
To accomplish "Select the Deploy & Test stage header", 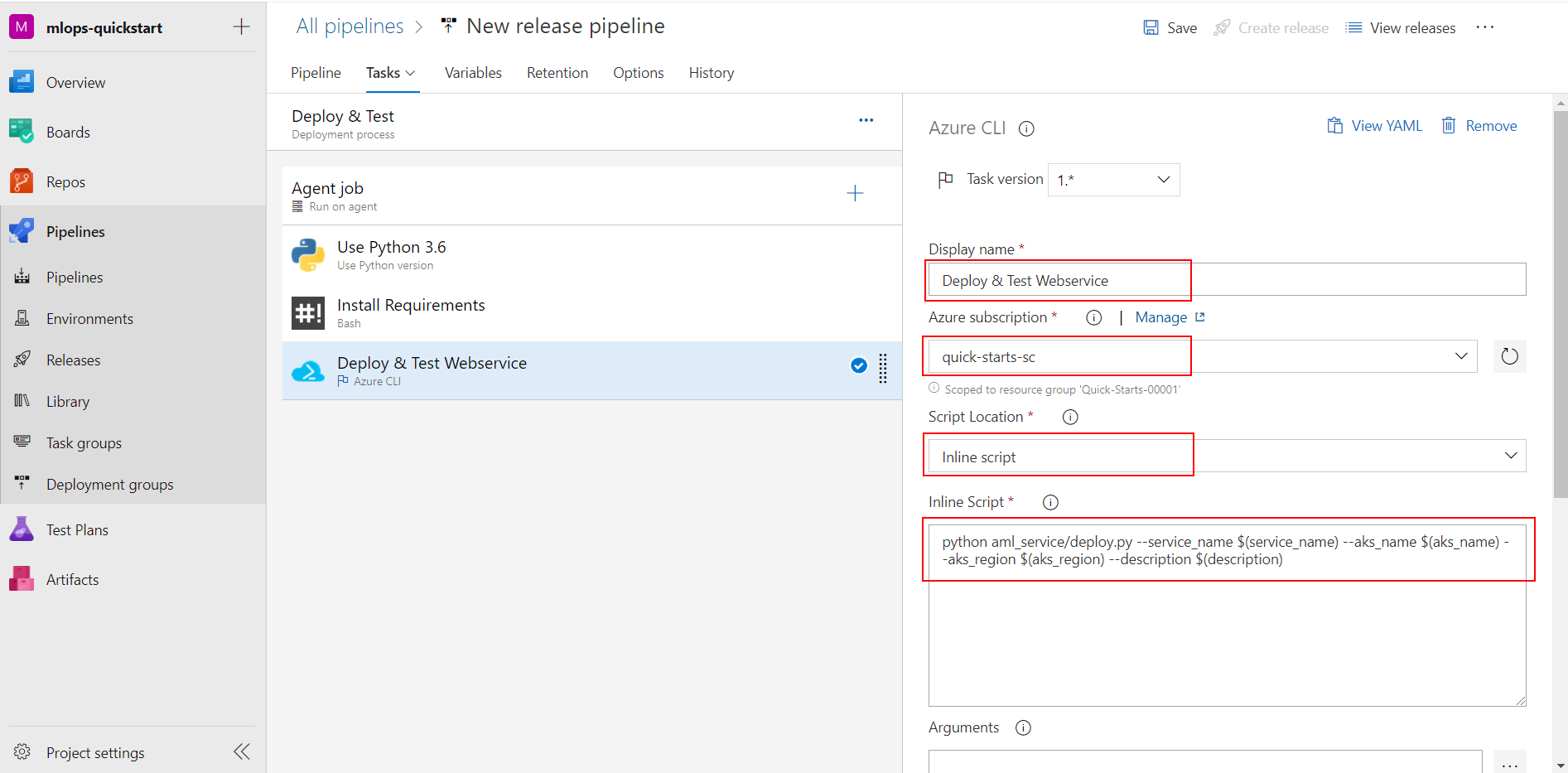I will pyautogui.click(x=584, y=123).
